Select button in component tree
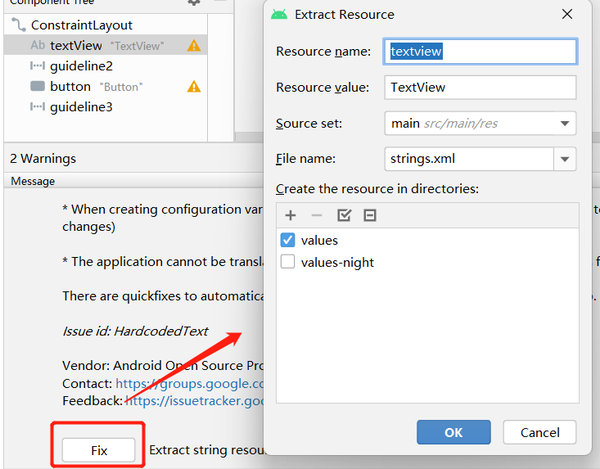600x469 pixels. click(x=70, y=86)
